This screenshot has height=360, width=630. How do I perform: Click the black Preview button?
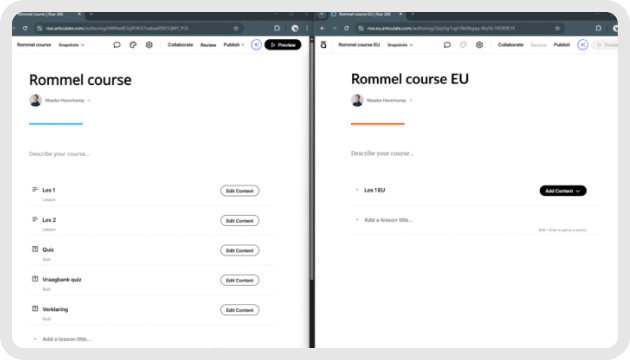point(283,45)
